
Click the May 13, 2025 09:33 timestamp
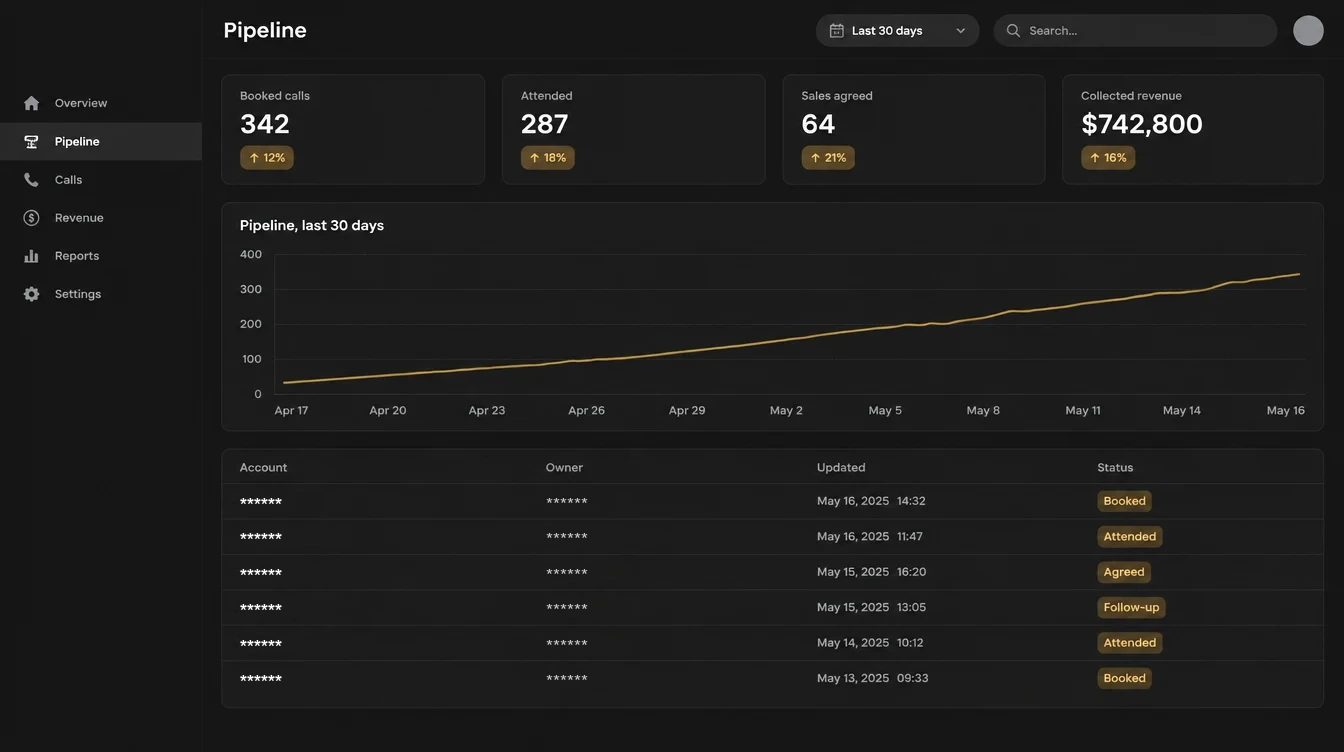[873, 678]
